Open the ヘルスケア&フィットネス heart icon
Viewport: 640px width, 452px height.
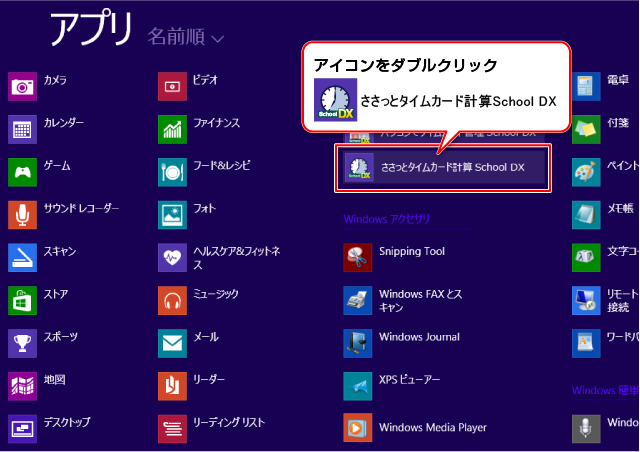(x=172, y=258)
